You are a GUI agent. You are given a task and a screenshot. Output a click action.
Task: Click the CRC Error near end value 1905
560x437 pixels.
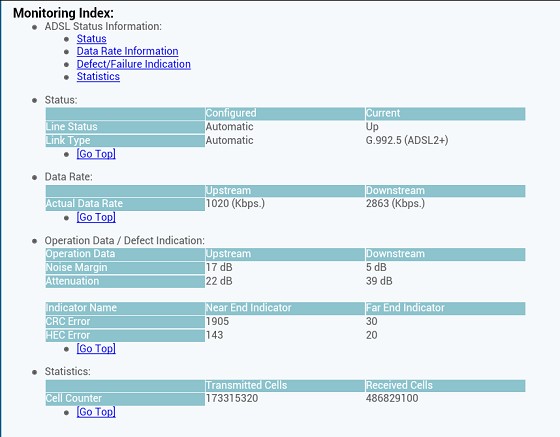pyautogui.click(x=217, y=321)
